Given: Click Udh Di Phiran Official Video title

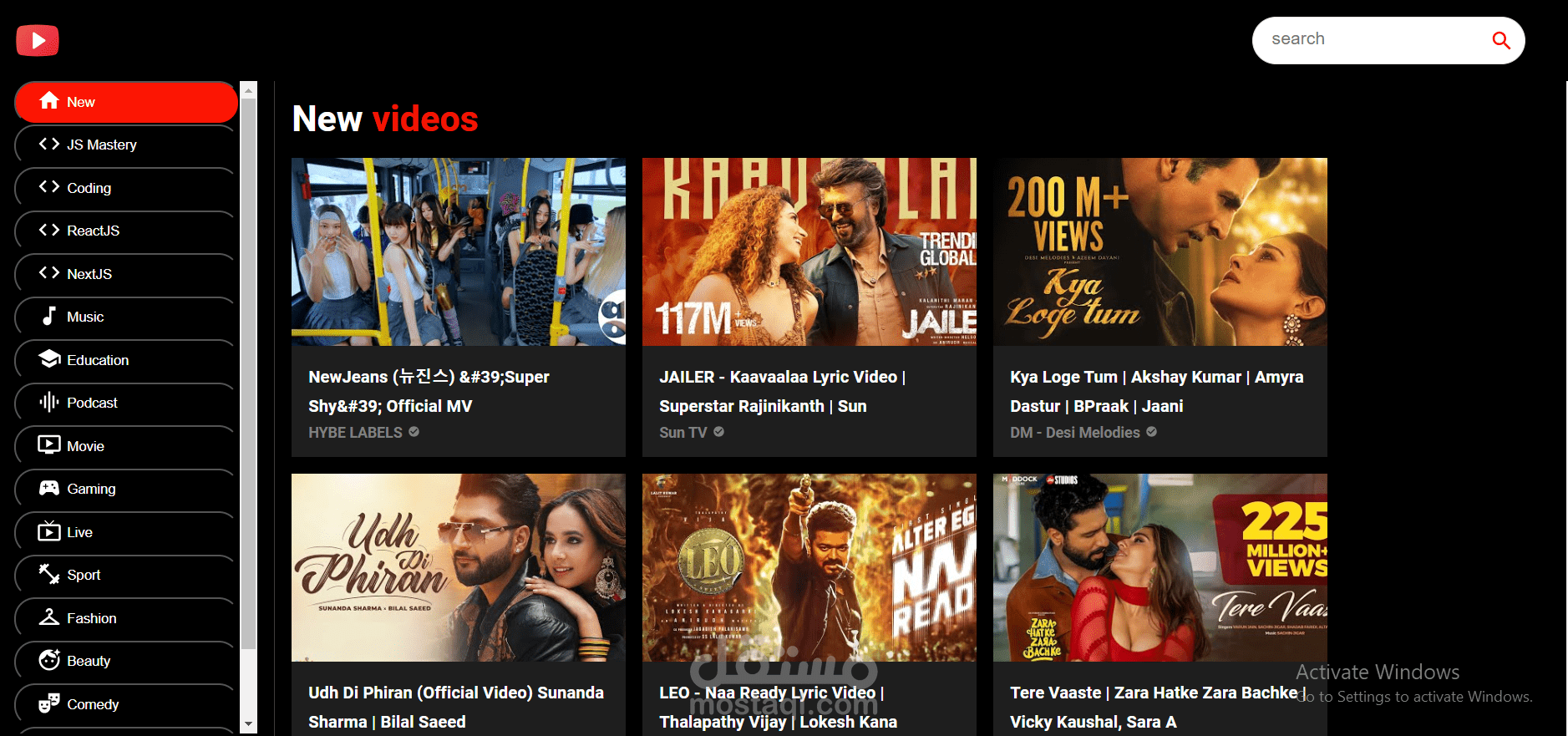Looking at the screenshot, I should (x=456, y=707).
